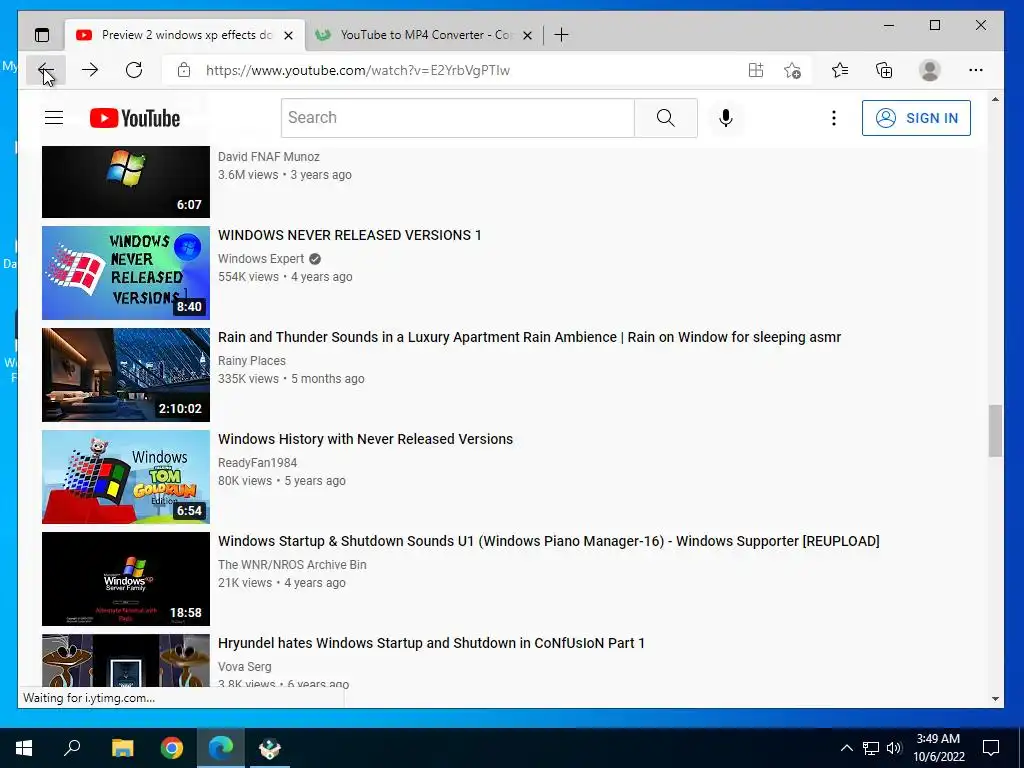The height and width of the screenshot is (768, 1024).
Task: Open 'Hryundel hates Windows Startup' title
Action: tap(431, 643)
